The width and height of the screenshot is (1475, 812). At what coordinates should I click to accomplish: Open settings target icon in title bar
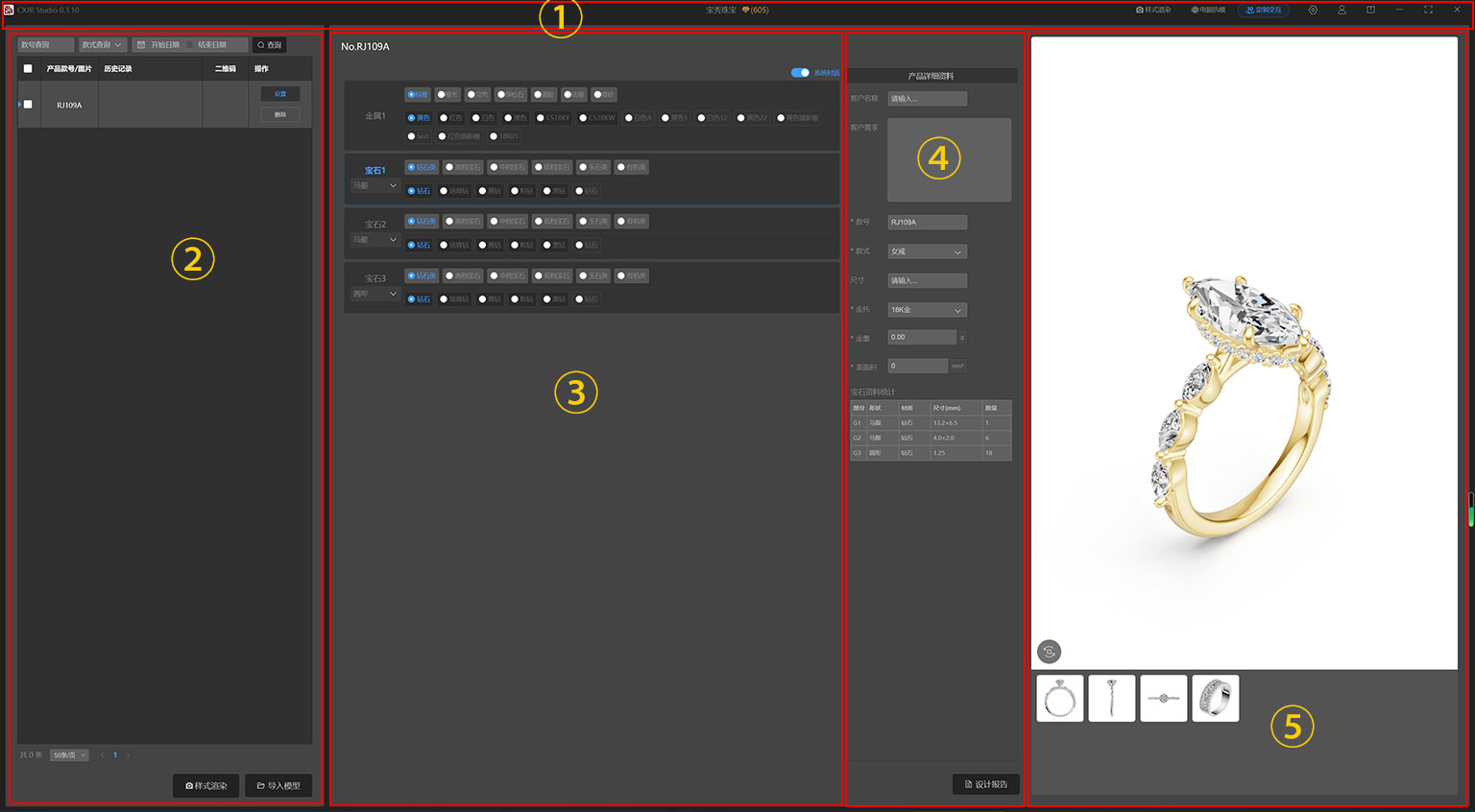[x=1313, y=10]
